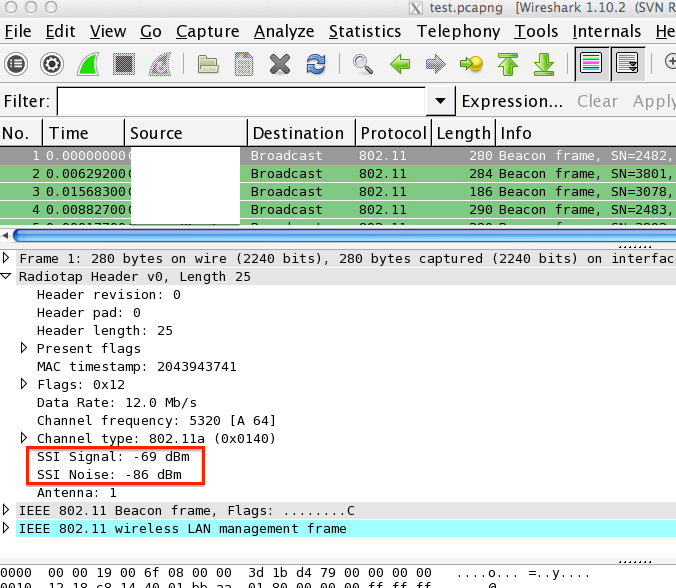
Task: Collapse the Radiotap Header section
Action: 6,276
